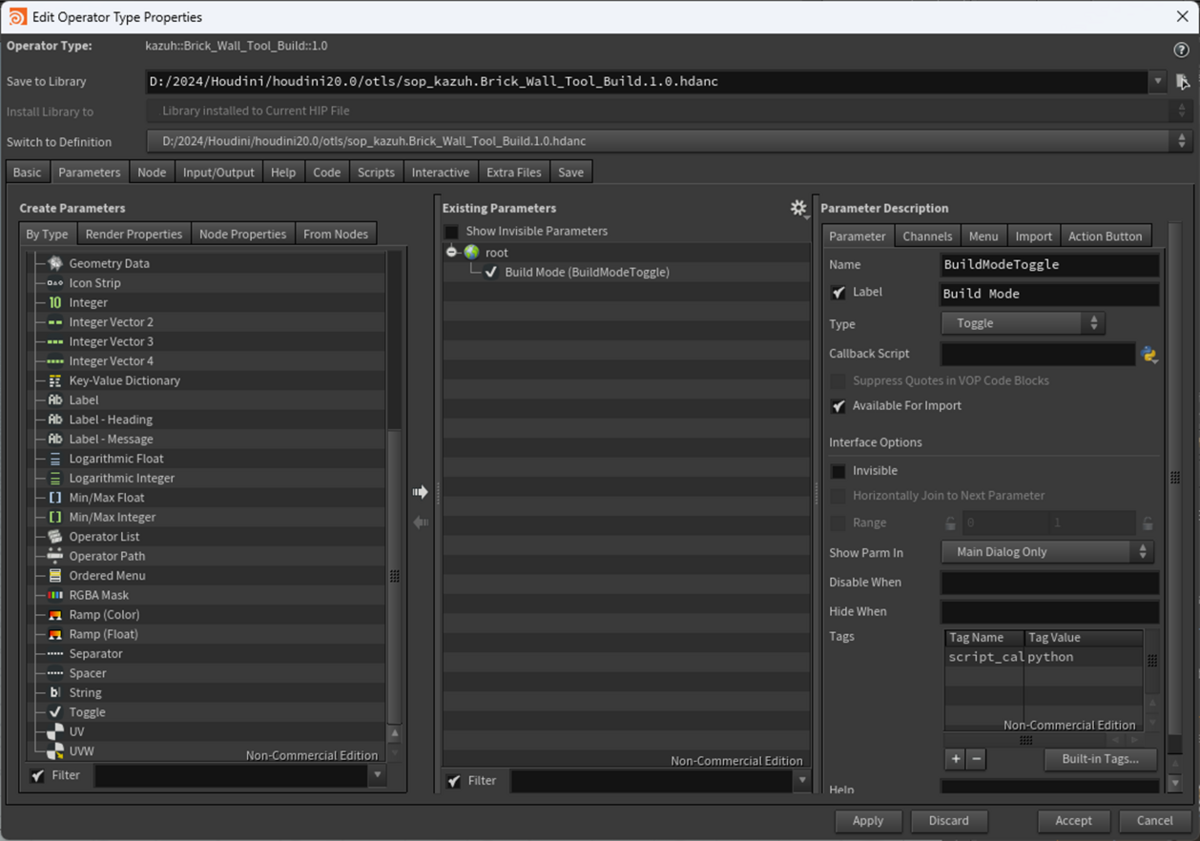Click the Accept button
Image resolution: width=1200 pixels, height=841 pixels.
coord(1074,820)
